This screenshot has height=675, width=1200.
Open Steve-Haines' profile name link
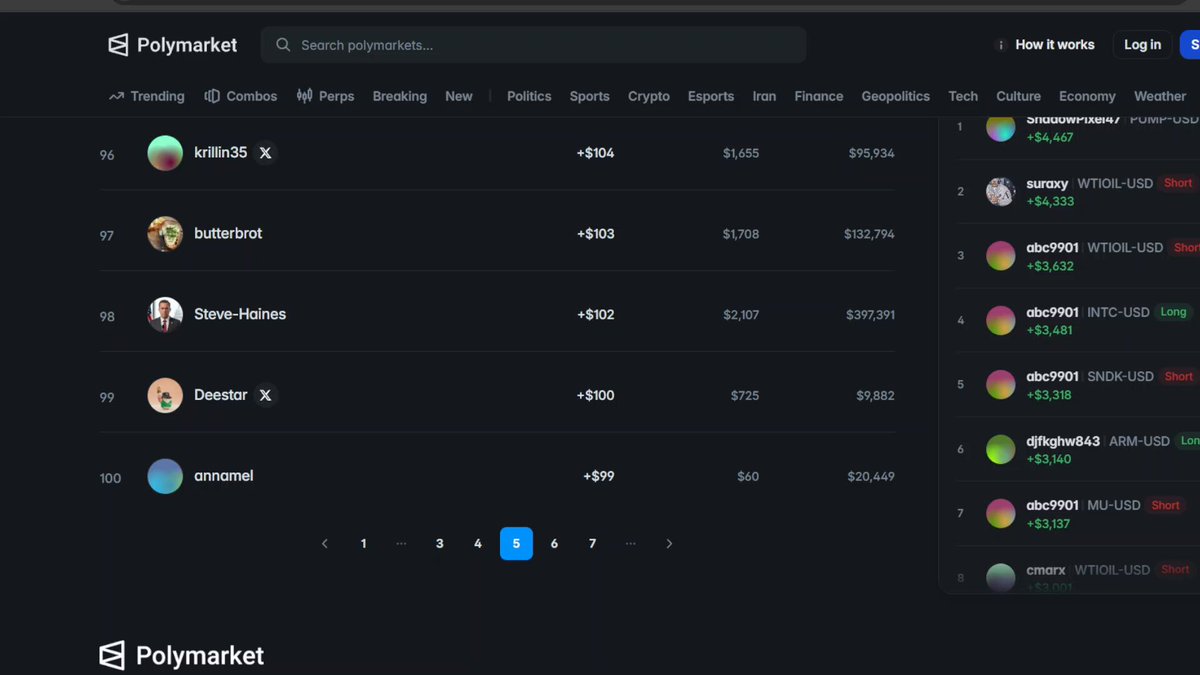point(240,314)
